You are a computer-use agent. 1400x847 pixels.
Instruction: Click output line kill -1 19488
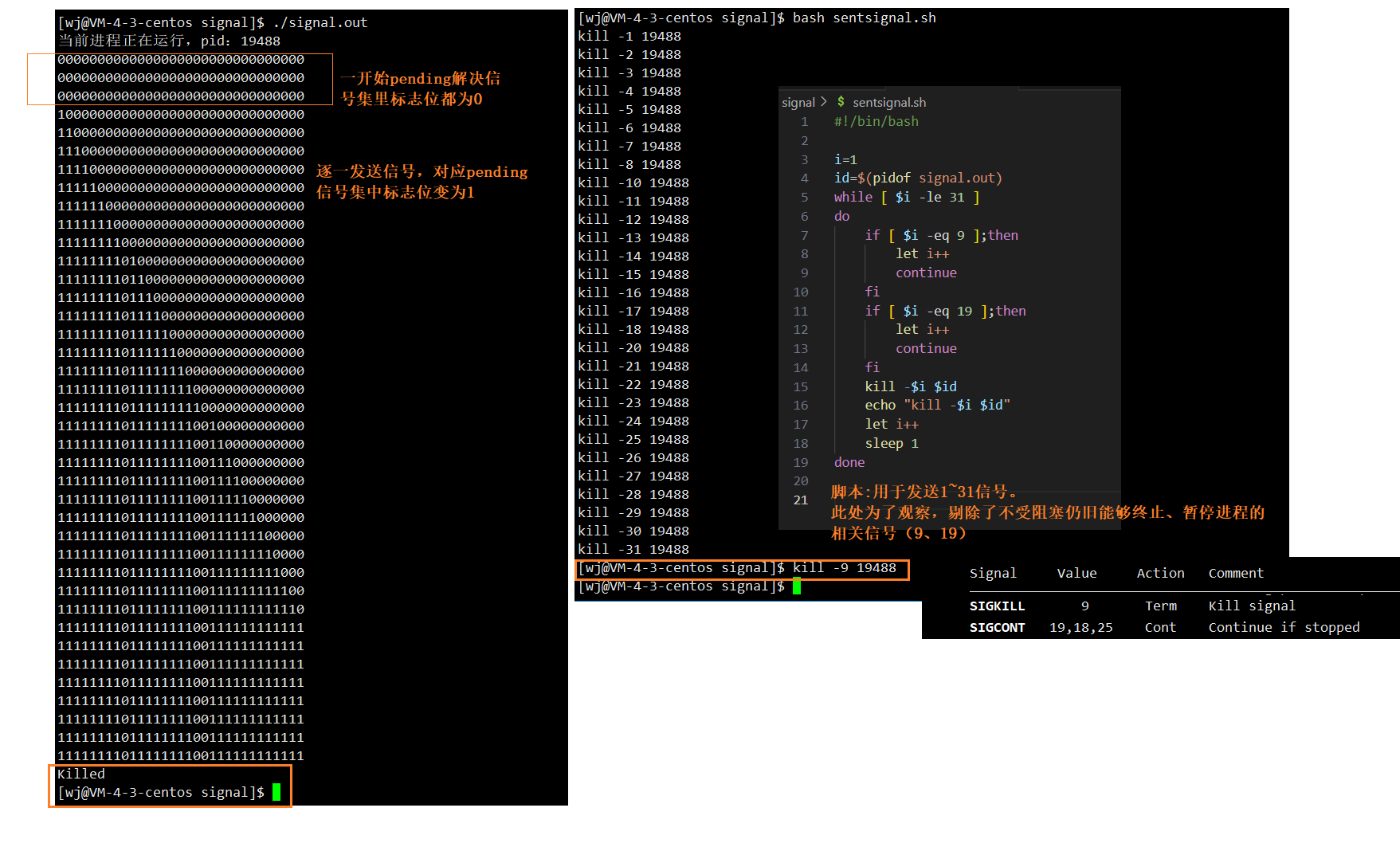click(629, 36)
